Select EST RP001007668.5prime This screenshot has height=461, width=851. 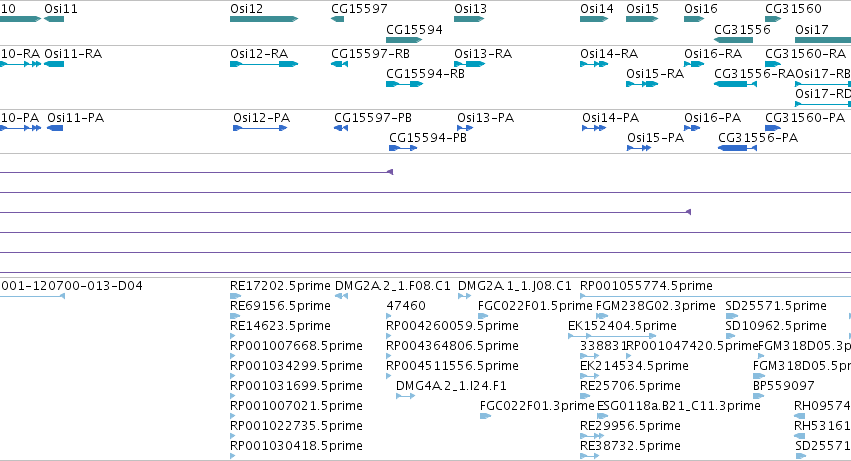click(x=232, y=356)
